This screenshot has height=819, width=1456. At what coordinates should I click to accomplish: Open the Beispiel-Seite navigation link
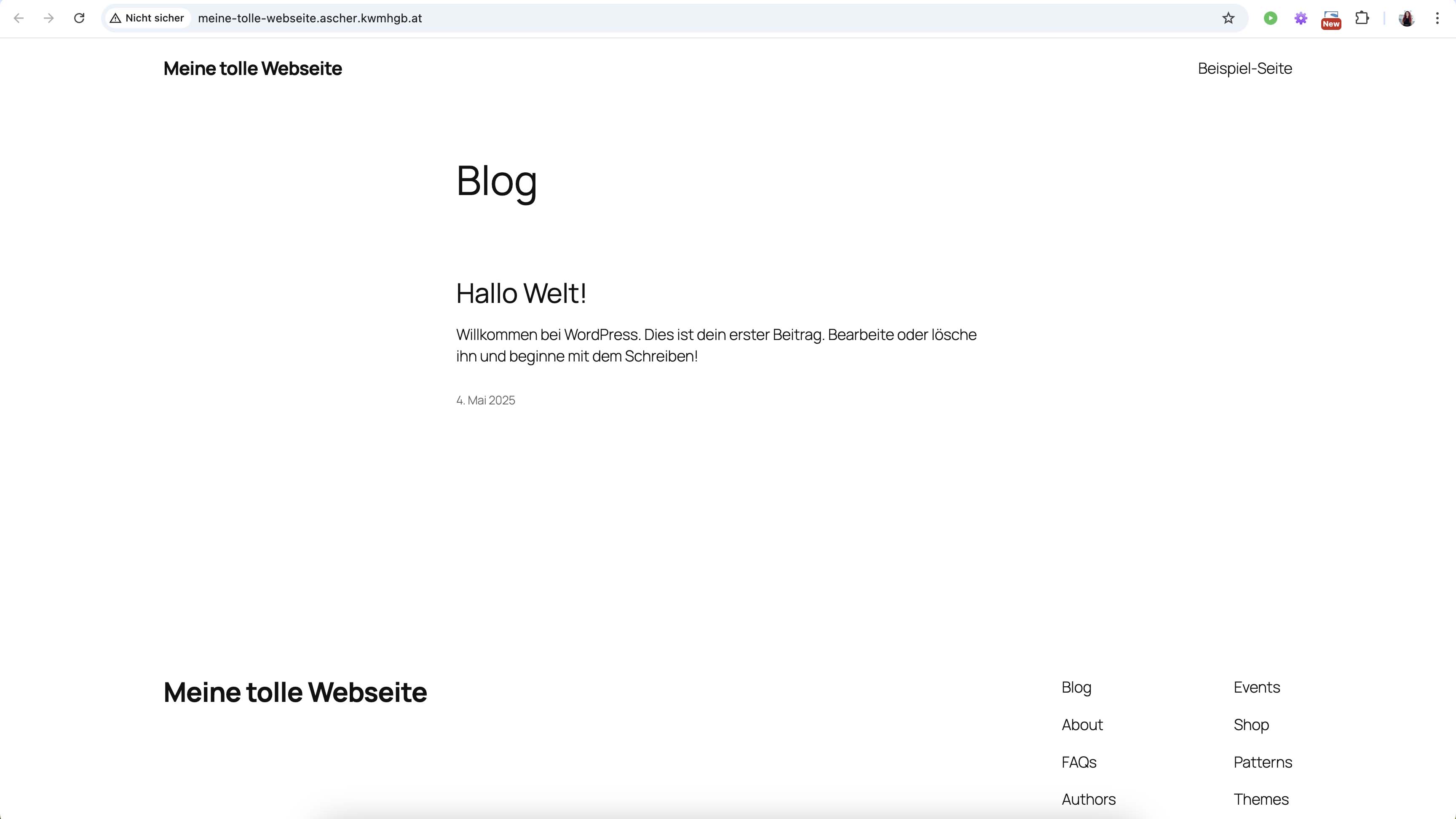[1245, 68]
